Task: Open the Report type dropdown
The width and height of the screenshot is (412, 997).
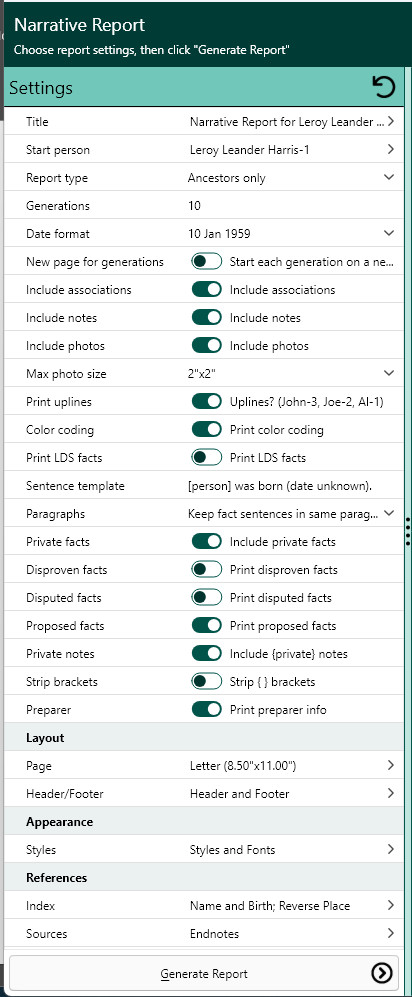Action: coord(389,177)
